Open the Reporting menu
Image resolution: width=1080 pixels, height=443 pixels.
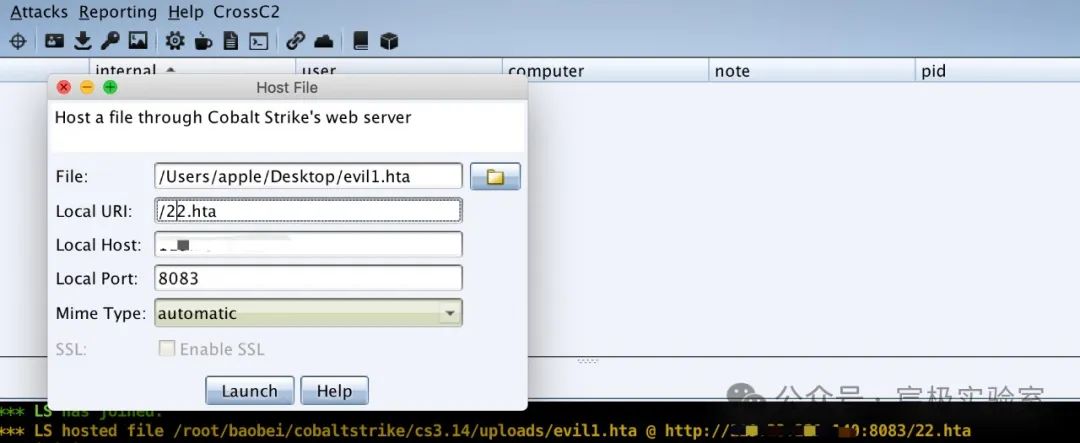pyautogui.click(x=118, y=12)
